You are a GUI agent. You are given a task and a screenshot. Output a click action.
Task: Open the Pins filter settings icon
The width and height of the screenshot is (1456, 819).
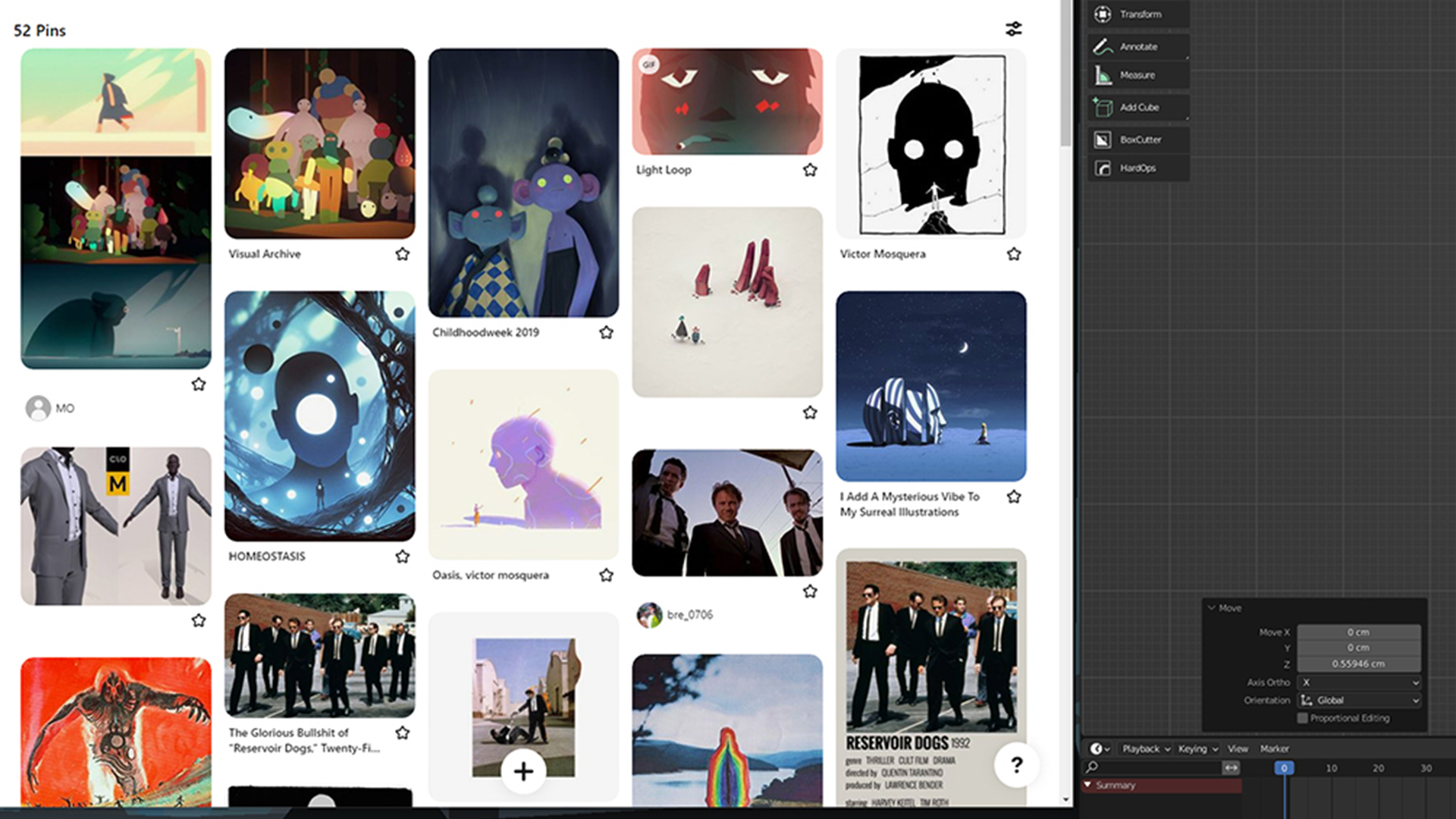pos(1013,29)
